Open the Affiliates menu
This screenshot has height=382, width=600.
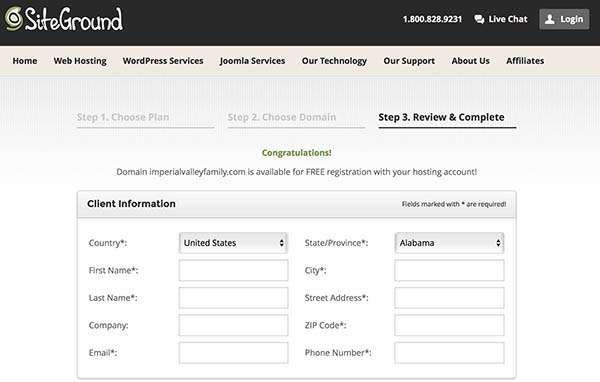point(525,61)
